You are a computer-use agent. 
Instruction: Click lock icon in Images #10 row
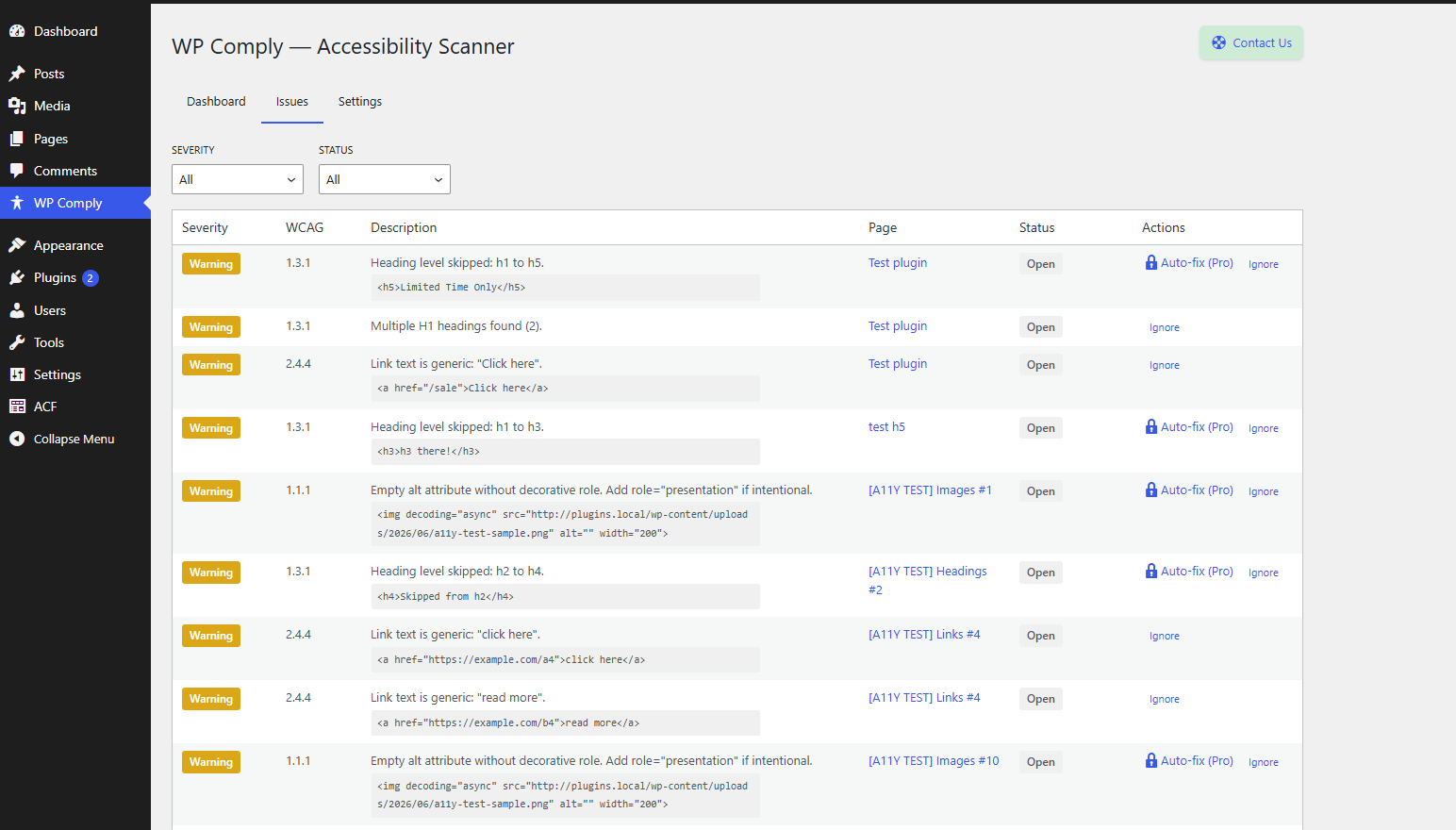point(1151,761)
